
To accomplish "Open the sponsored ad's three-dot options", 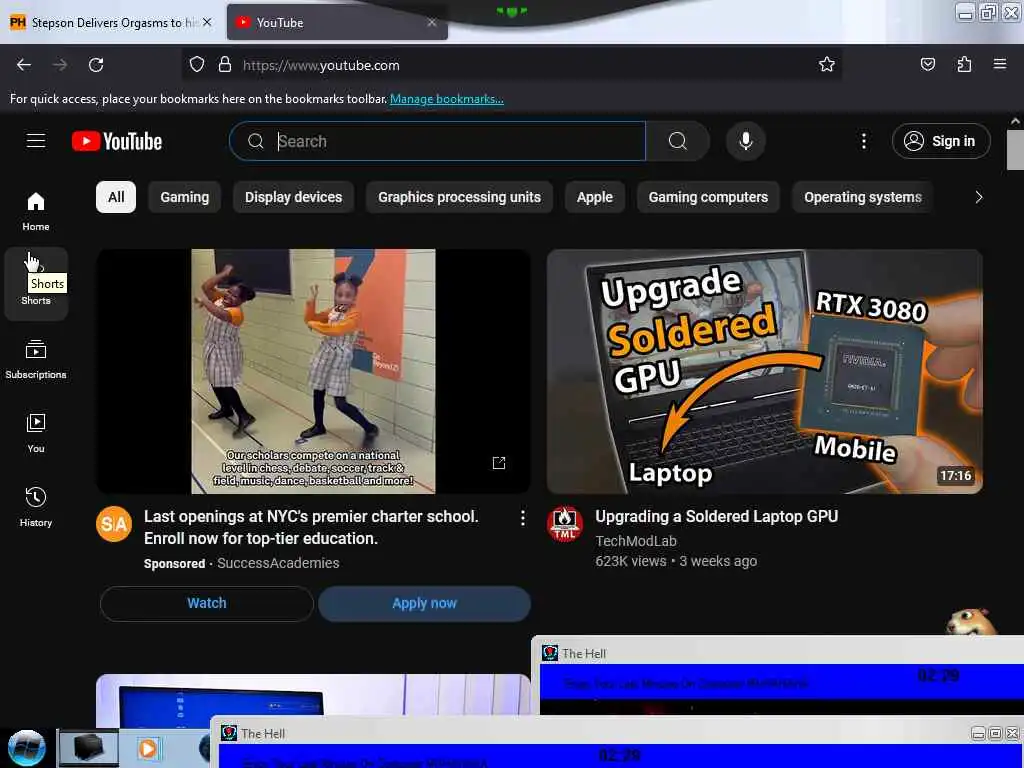I will click(522, 518).
